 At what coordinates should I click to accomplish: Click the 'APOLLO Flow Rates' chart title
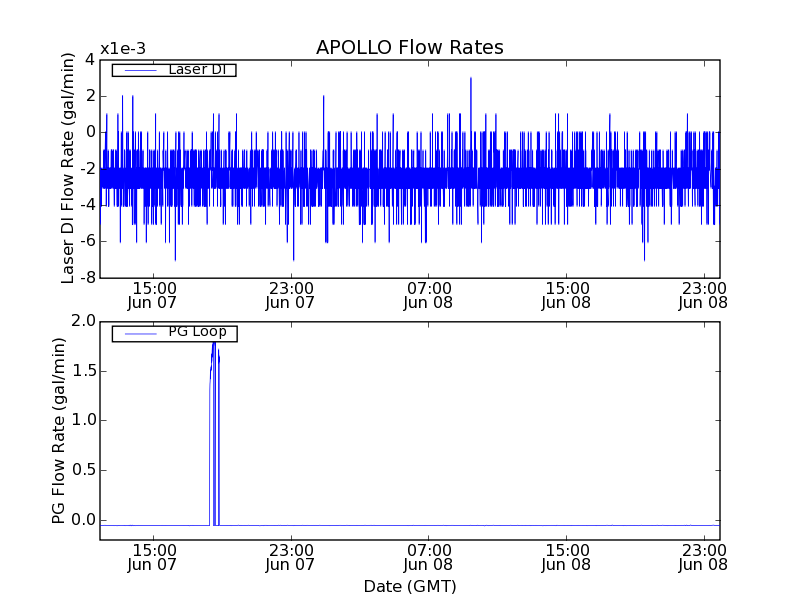[410, 47]
